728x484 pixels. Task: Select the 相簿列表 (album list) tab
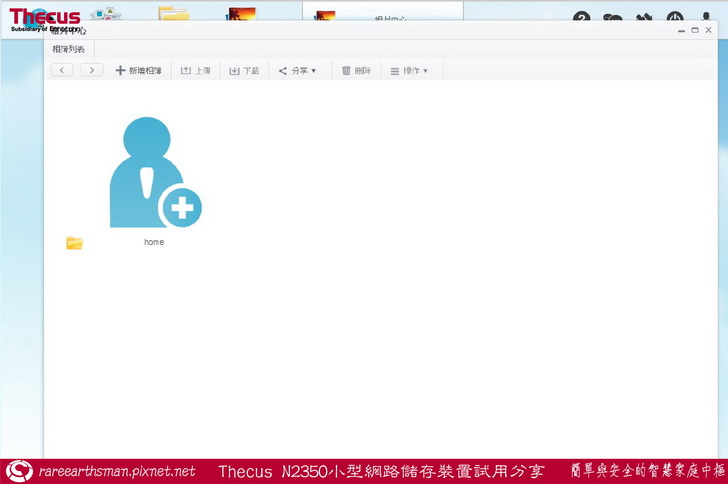pyautogui.click(x=69, y=49)
